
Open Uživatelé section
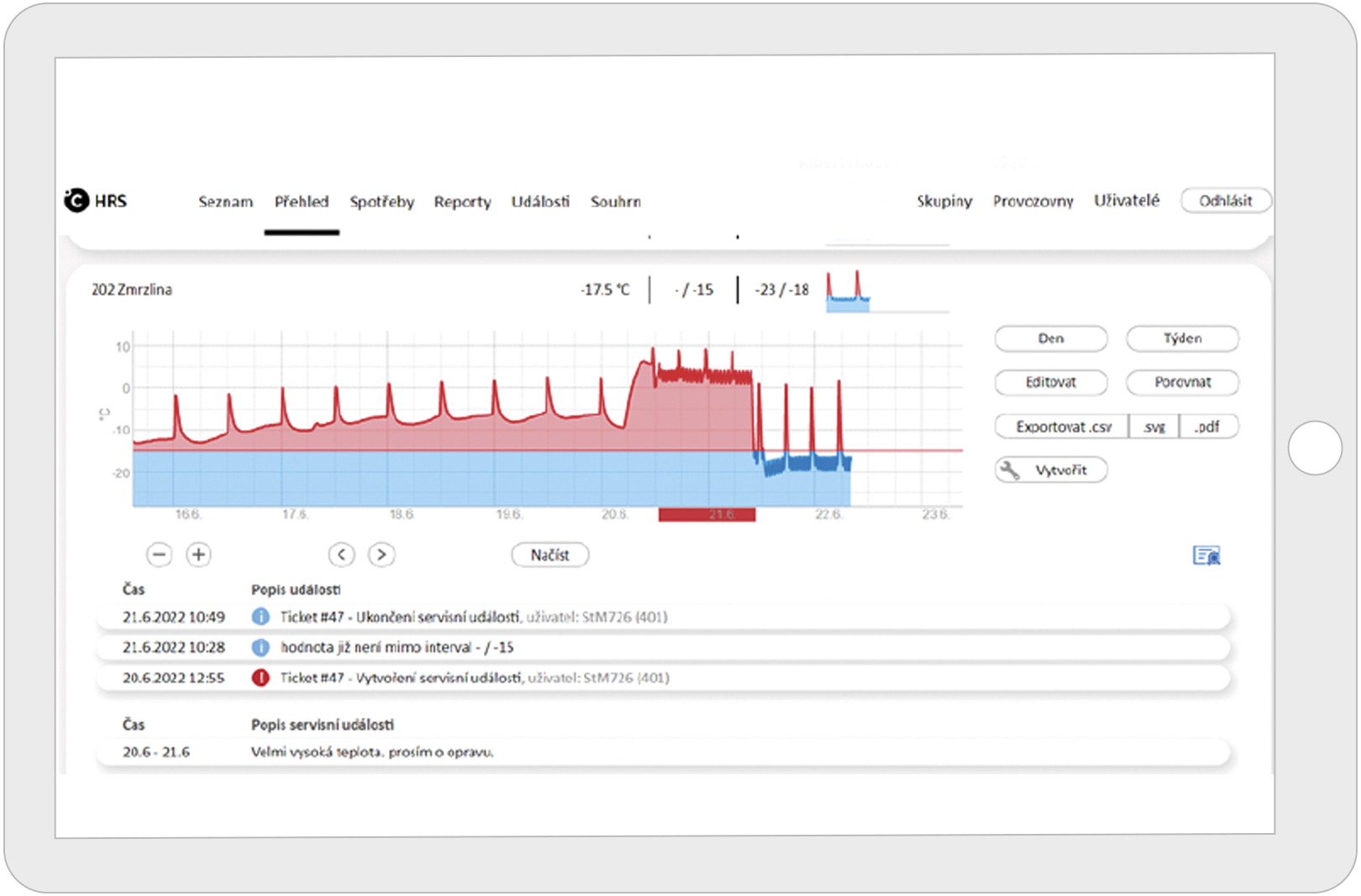click(x=1127, y=201)
